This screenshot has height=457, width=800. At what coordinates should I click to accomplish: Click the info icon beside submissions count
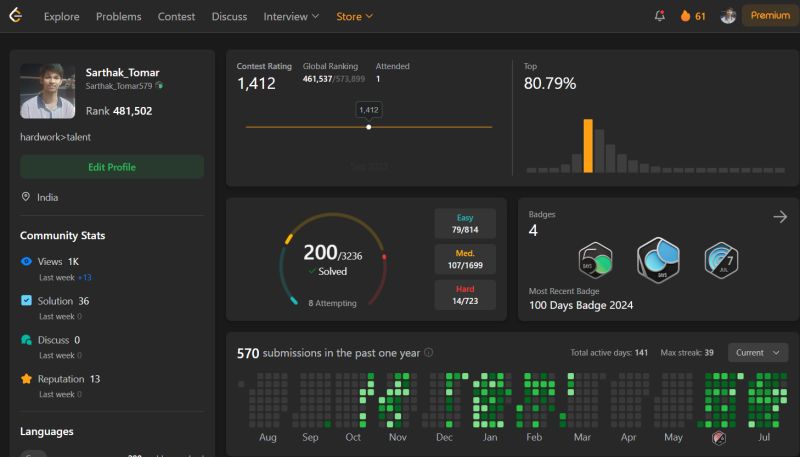pyautogui.click(x=429, y=352)
